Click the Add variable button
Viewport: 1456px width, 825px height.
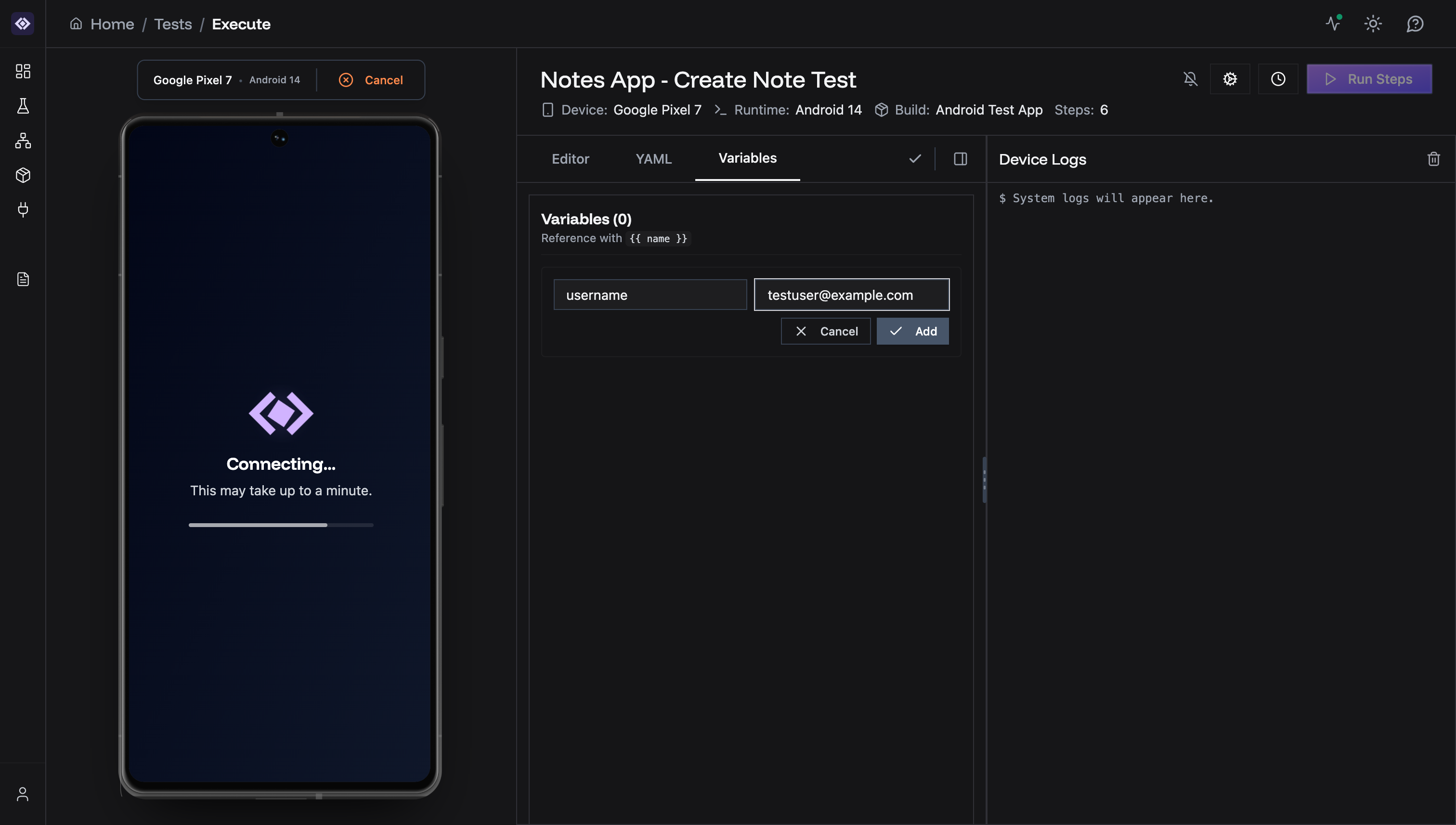912,332
